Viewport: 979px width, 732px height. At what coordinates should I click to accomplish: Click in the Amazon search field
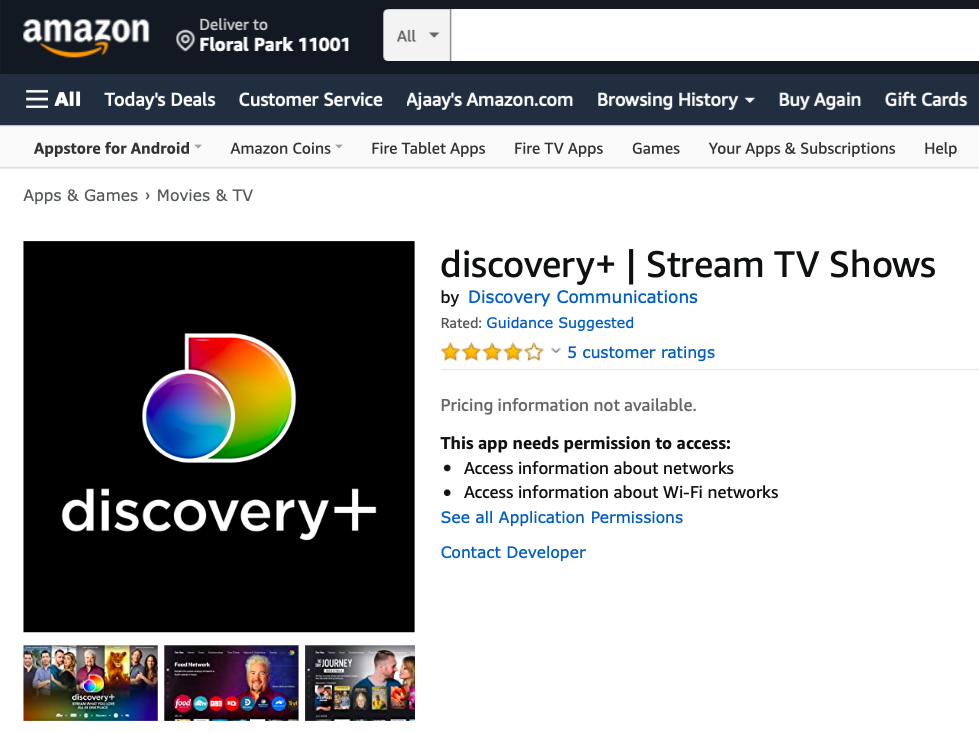[x=714, y=36]
